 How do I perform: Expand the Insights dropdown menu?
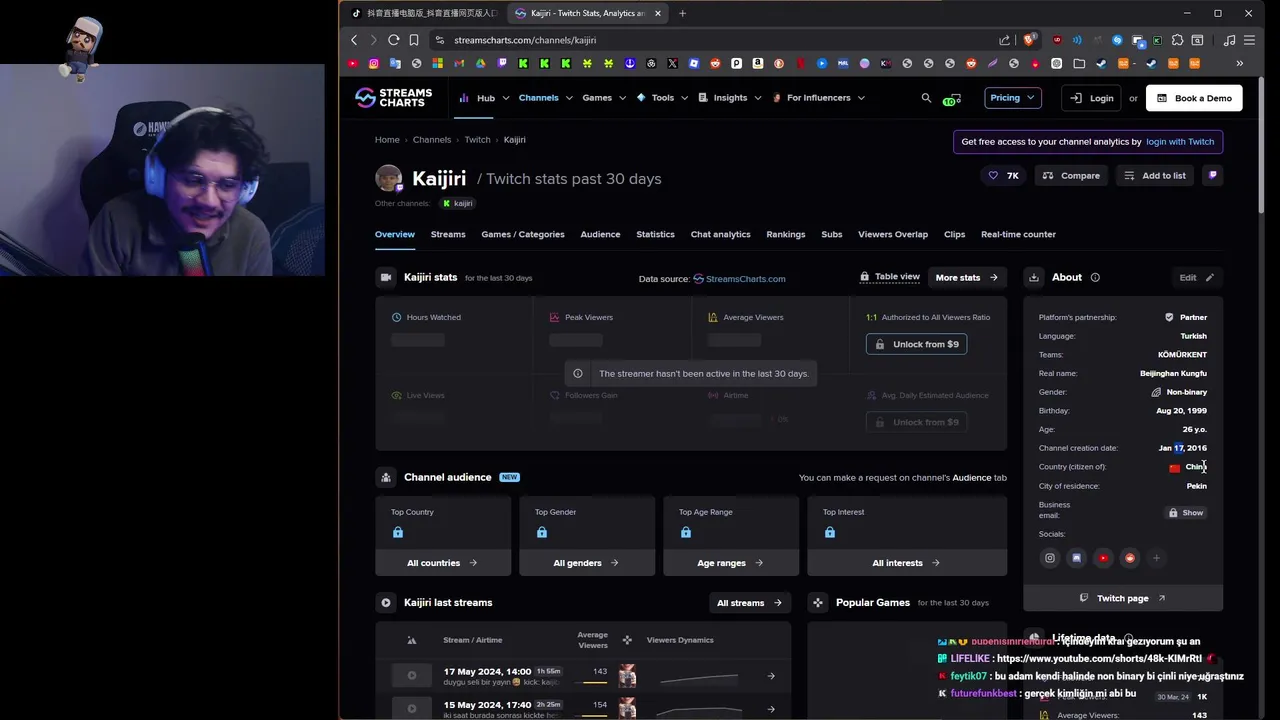coord(729,98)
